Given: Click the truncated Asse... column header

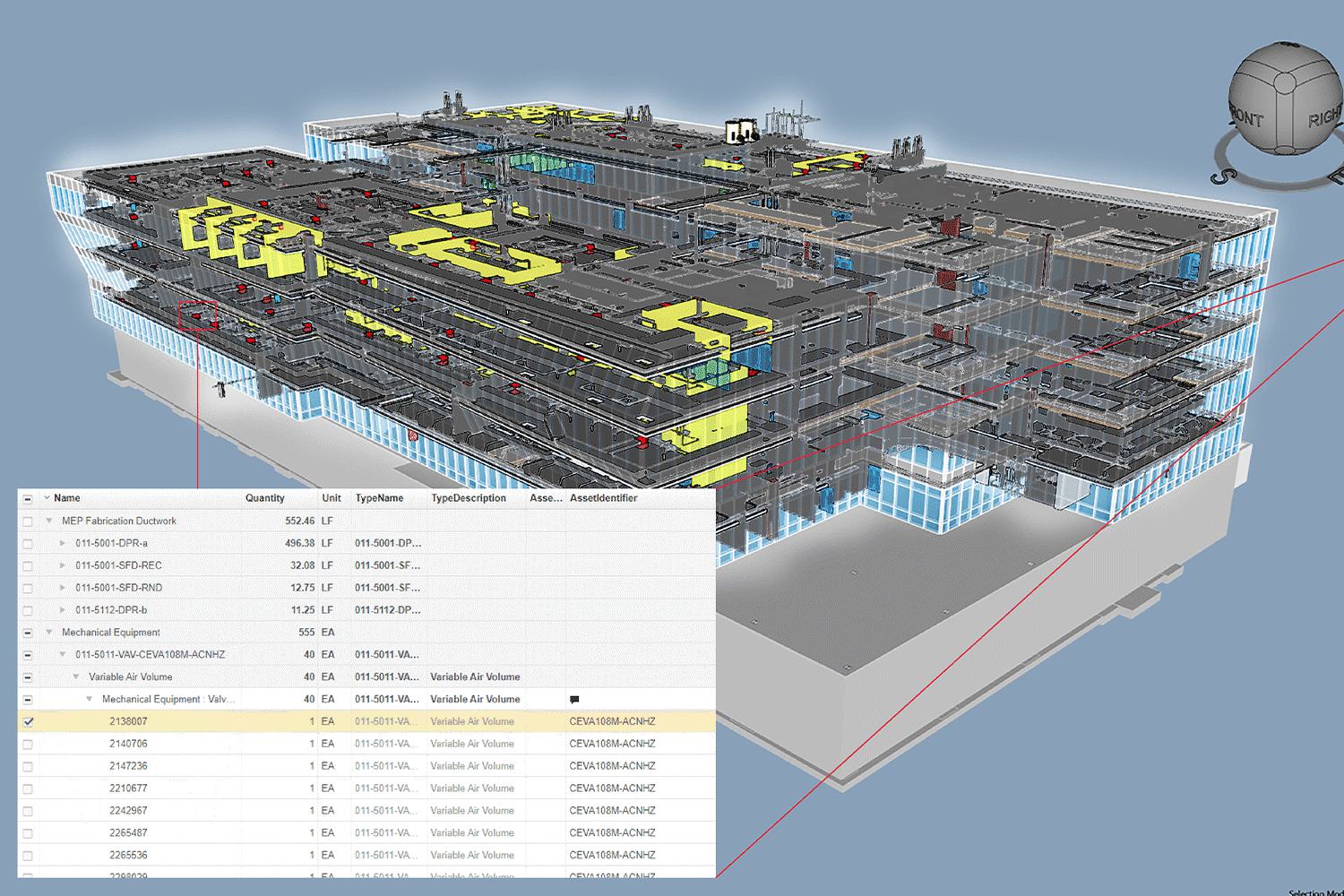Looking at the screenshot, I should click(x=546, y=498).
